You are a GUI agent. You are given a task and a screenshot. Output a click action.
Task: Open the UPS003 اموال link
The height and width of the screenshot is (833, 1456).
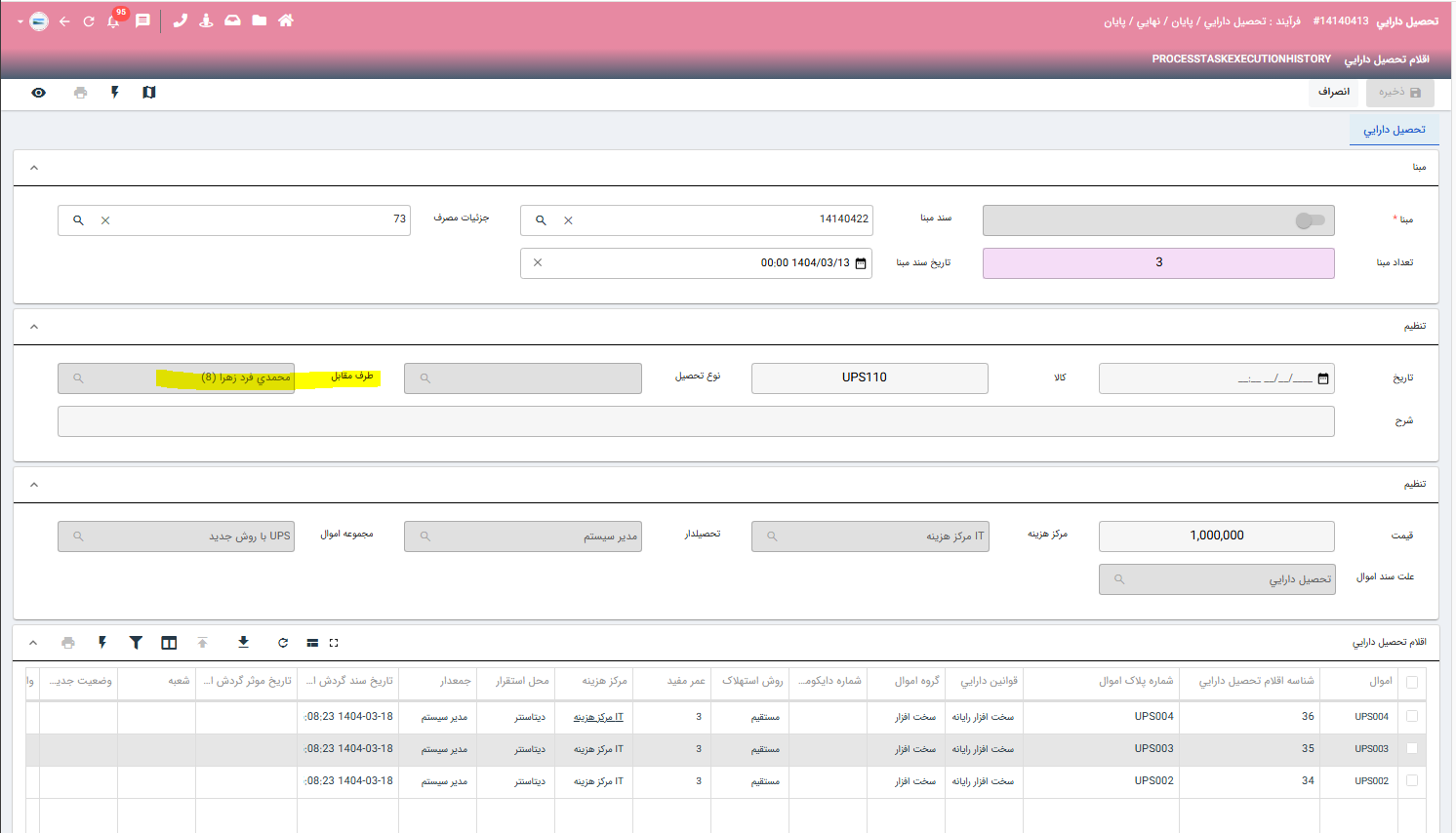(1371, 749)
